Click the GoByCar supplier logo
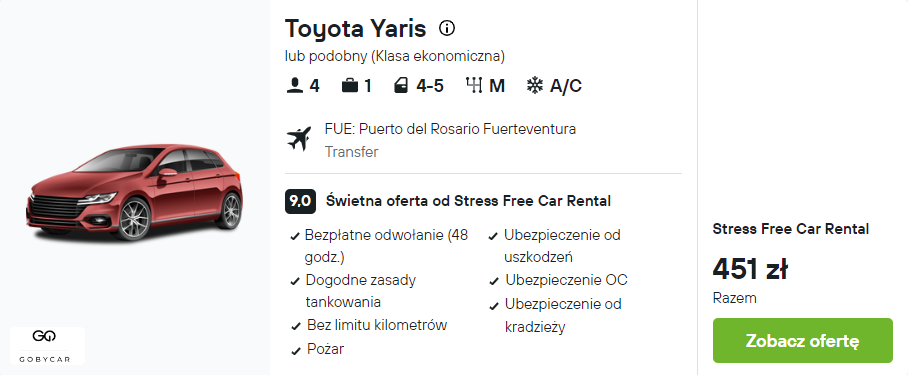 coord(47,345)
